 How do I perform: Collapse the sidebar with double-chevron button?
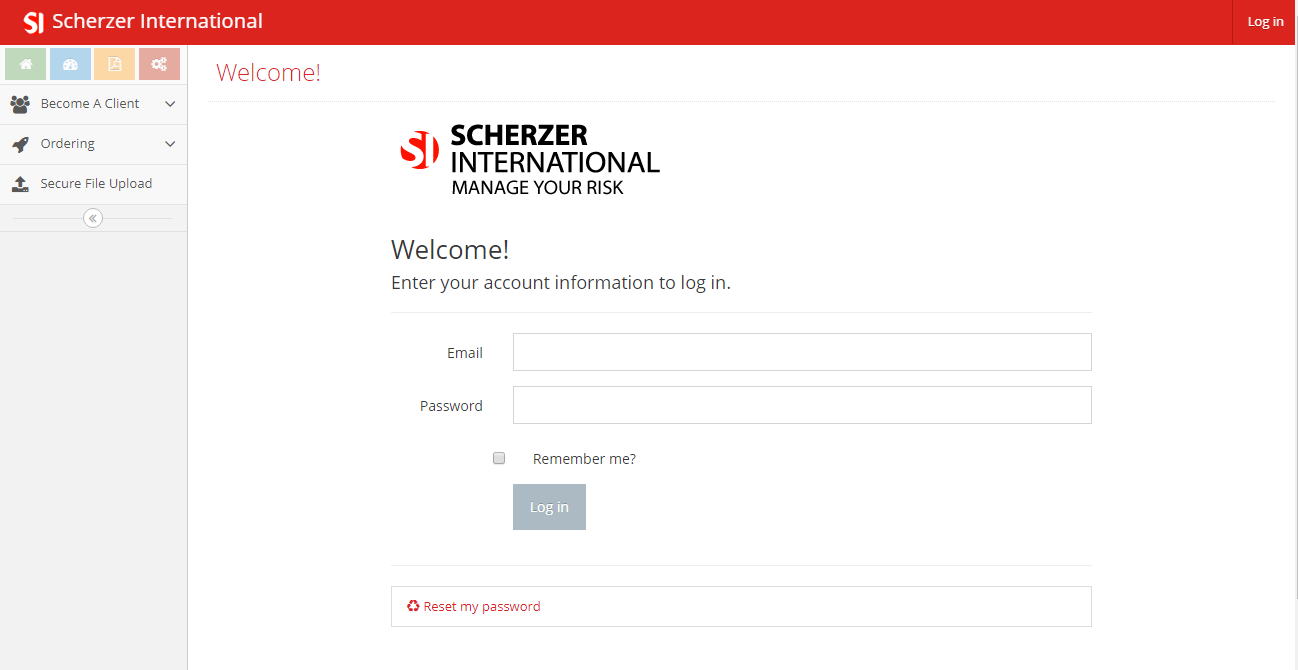tap(93, 218)
